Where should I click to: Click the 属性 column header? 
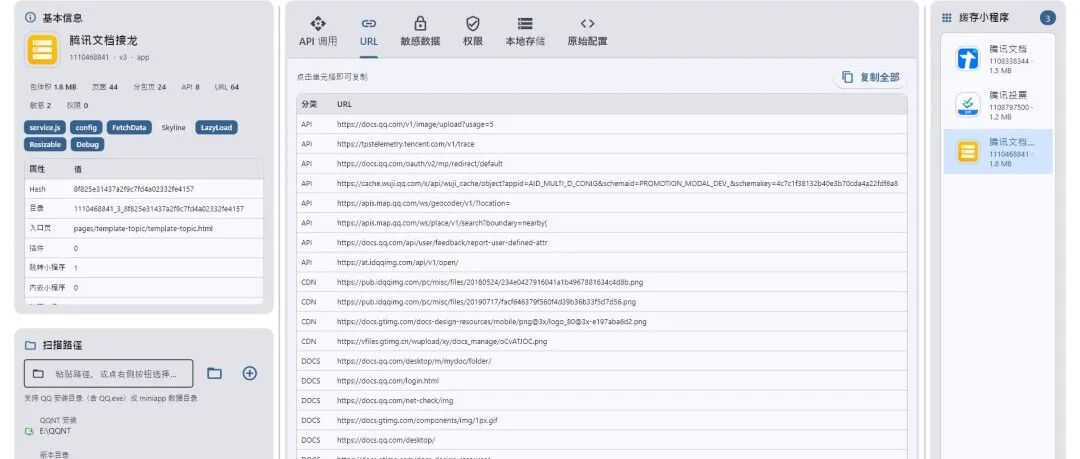37,169
